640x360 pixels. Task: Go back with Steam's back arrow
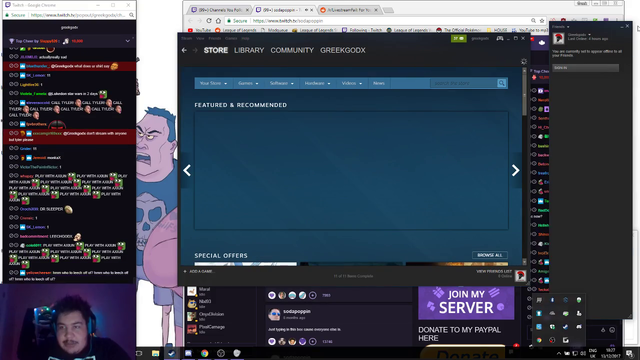click(x=184, y=50)
